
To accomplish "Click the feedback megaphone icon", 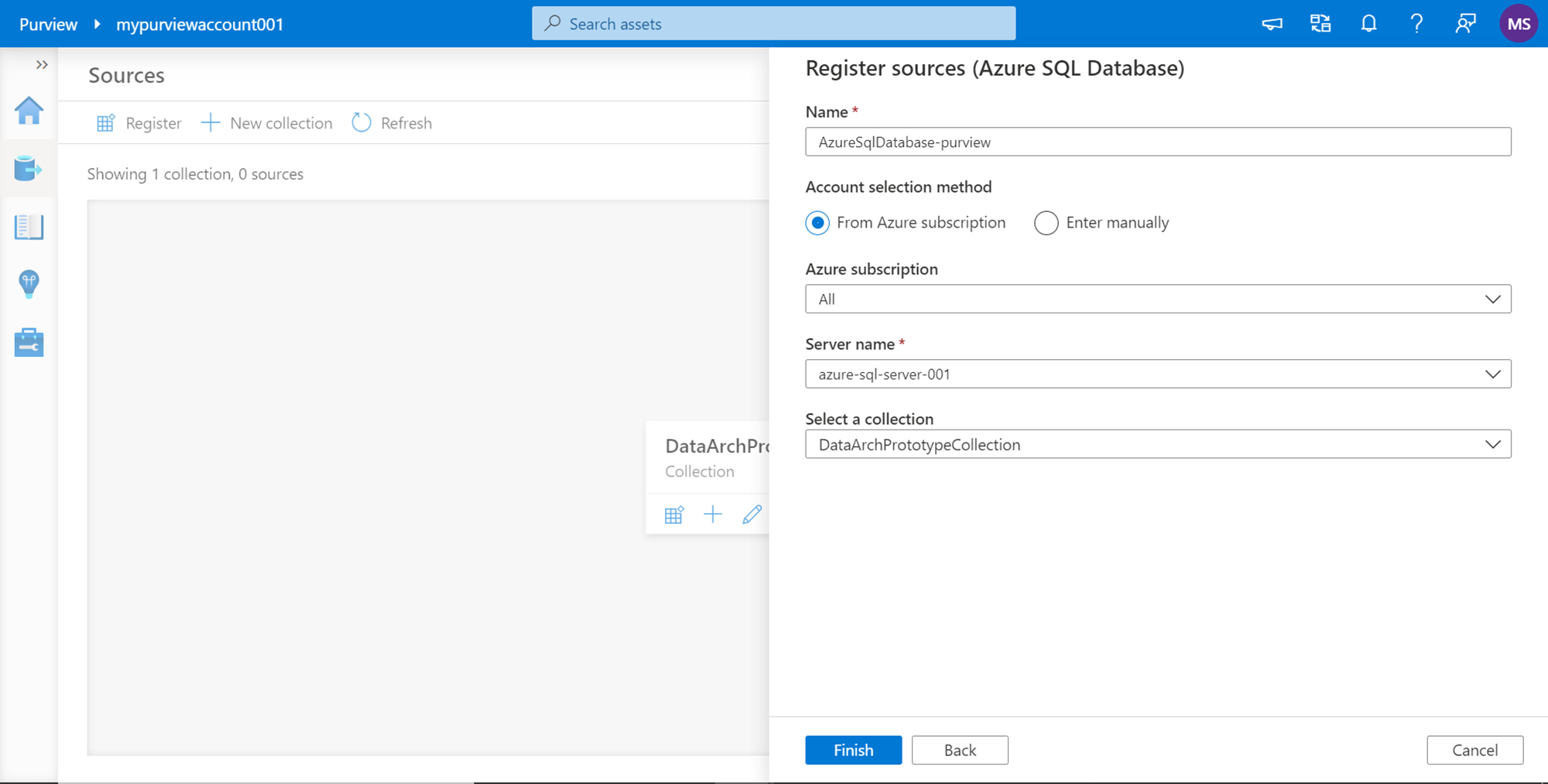I will pos(1271,23).
